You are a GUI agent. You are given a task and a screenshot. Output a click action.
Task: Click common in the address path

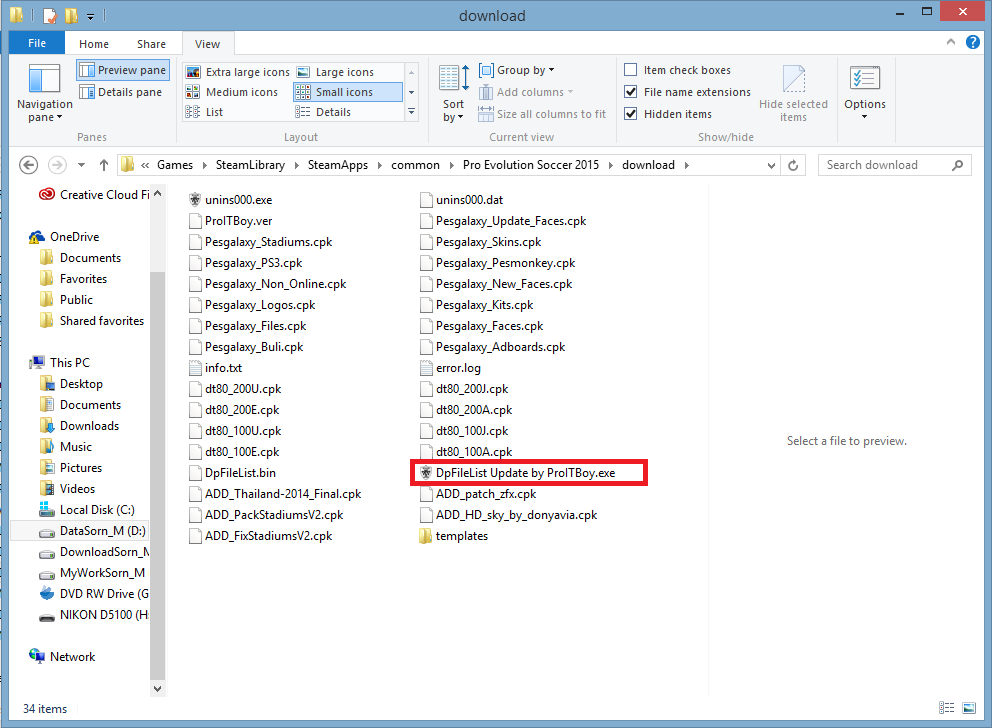[415, 165]
